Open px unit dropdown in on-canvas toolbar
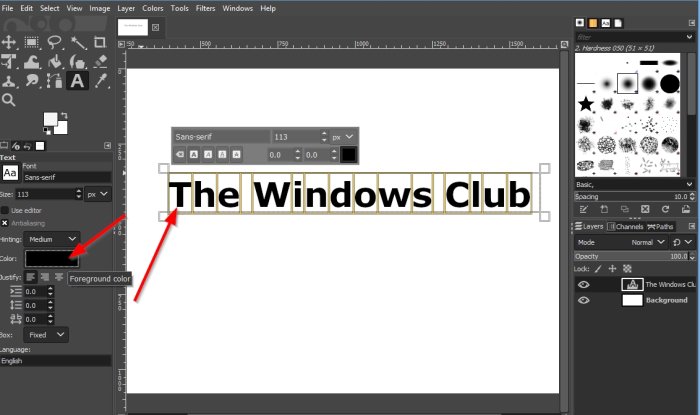Image resolution: width=700 pixels, height=415 pixels. (343, 137)
